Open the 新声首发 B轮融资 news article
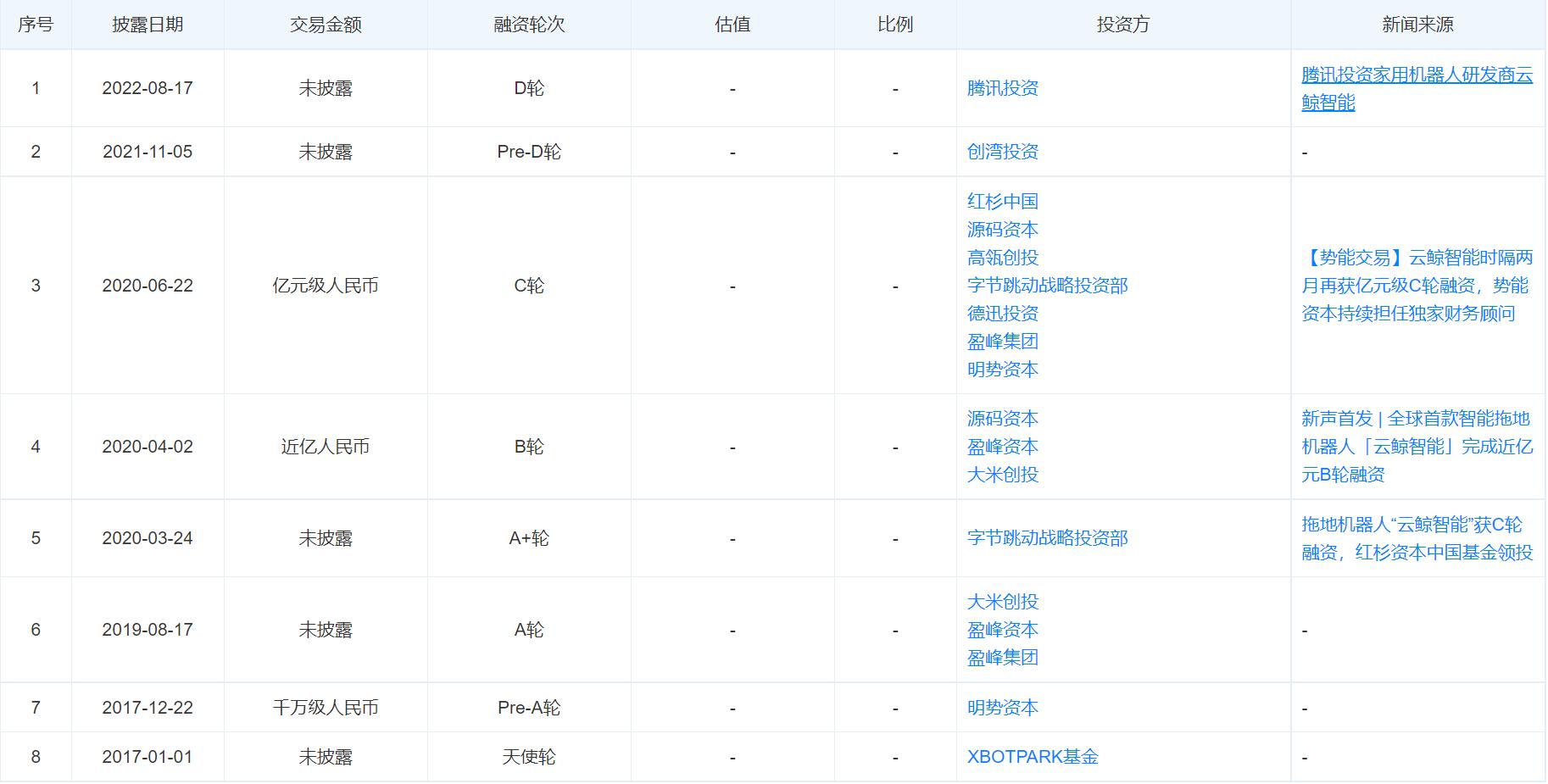The image size is (1548, 784). [x=1417, y=447]
